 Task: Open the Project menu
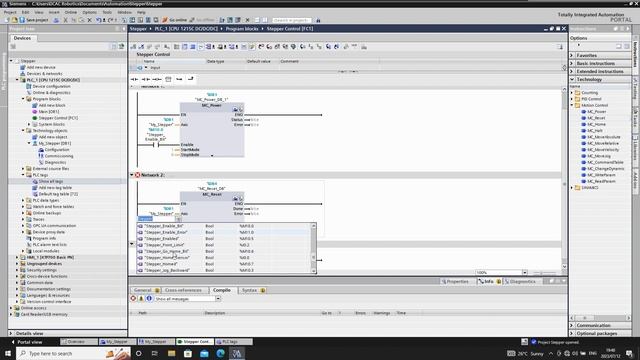(10, 12)
